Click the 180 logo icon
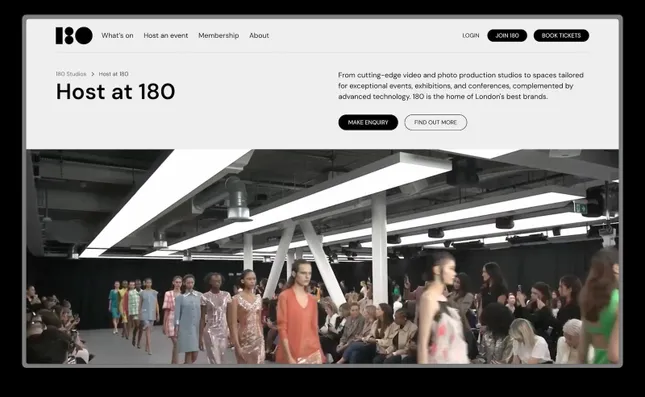This screenshot has width=645, height=397. click(x=74, y=36)
